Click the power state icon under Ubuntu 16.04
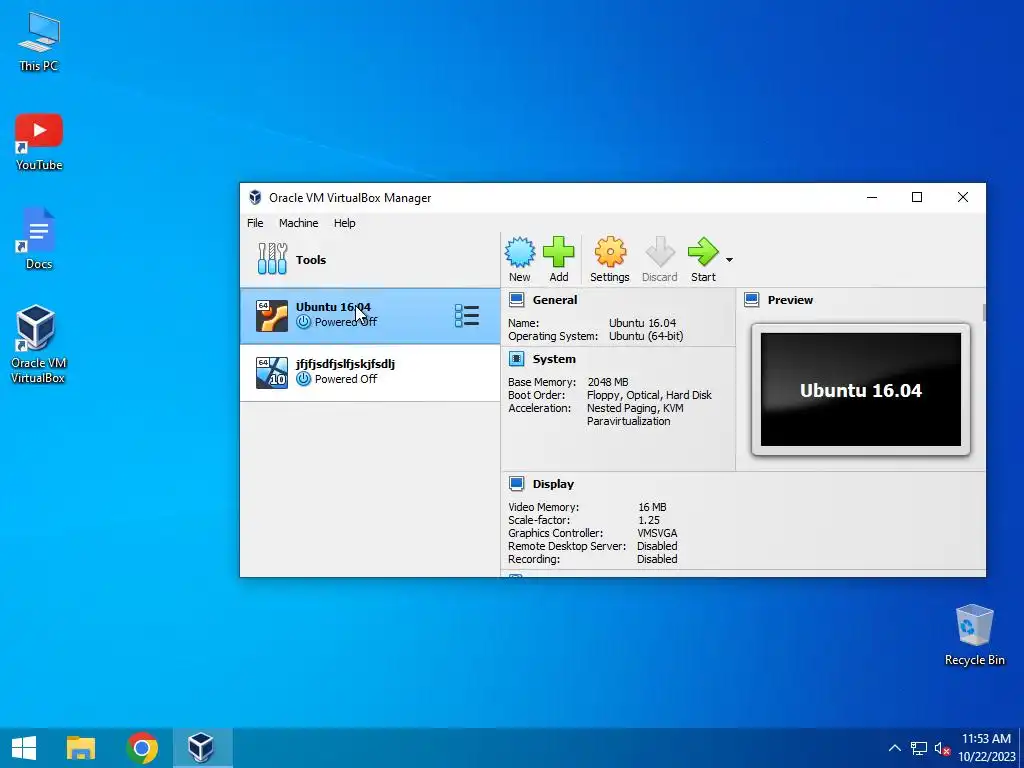Viewport: 1024px width, 768px height. point(303,322)
